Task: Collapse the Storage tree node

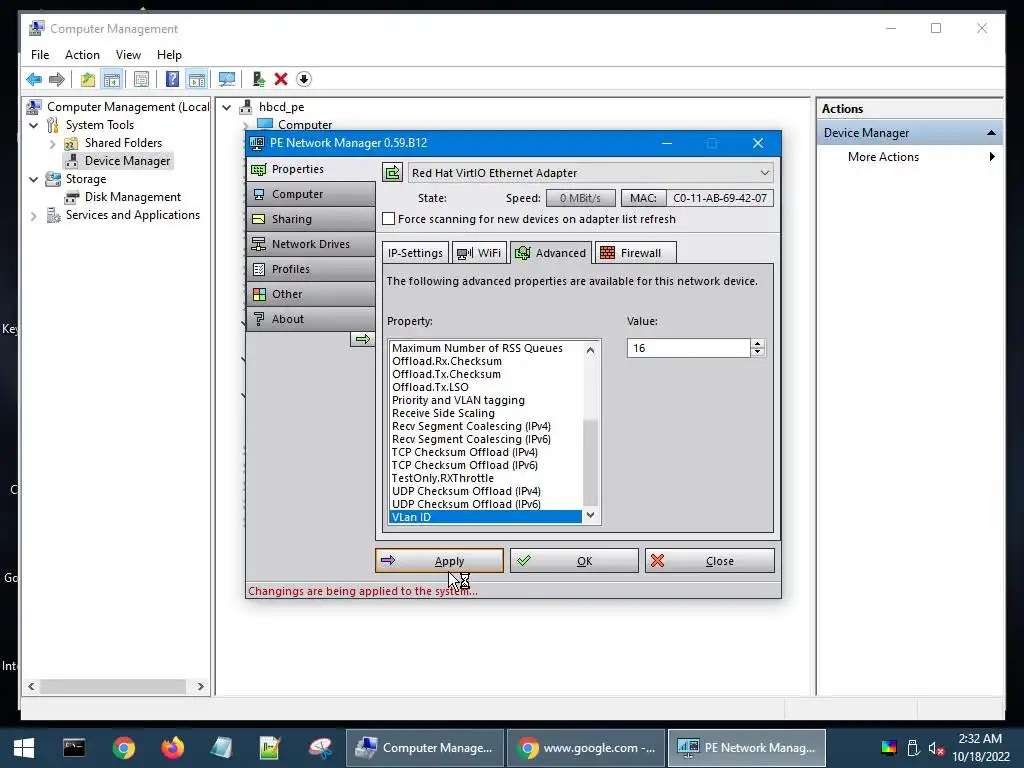Action: click(34, 179)
